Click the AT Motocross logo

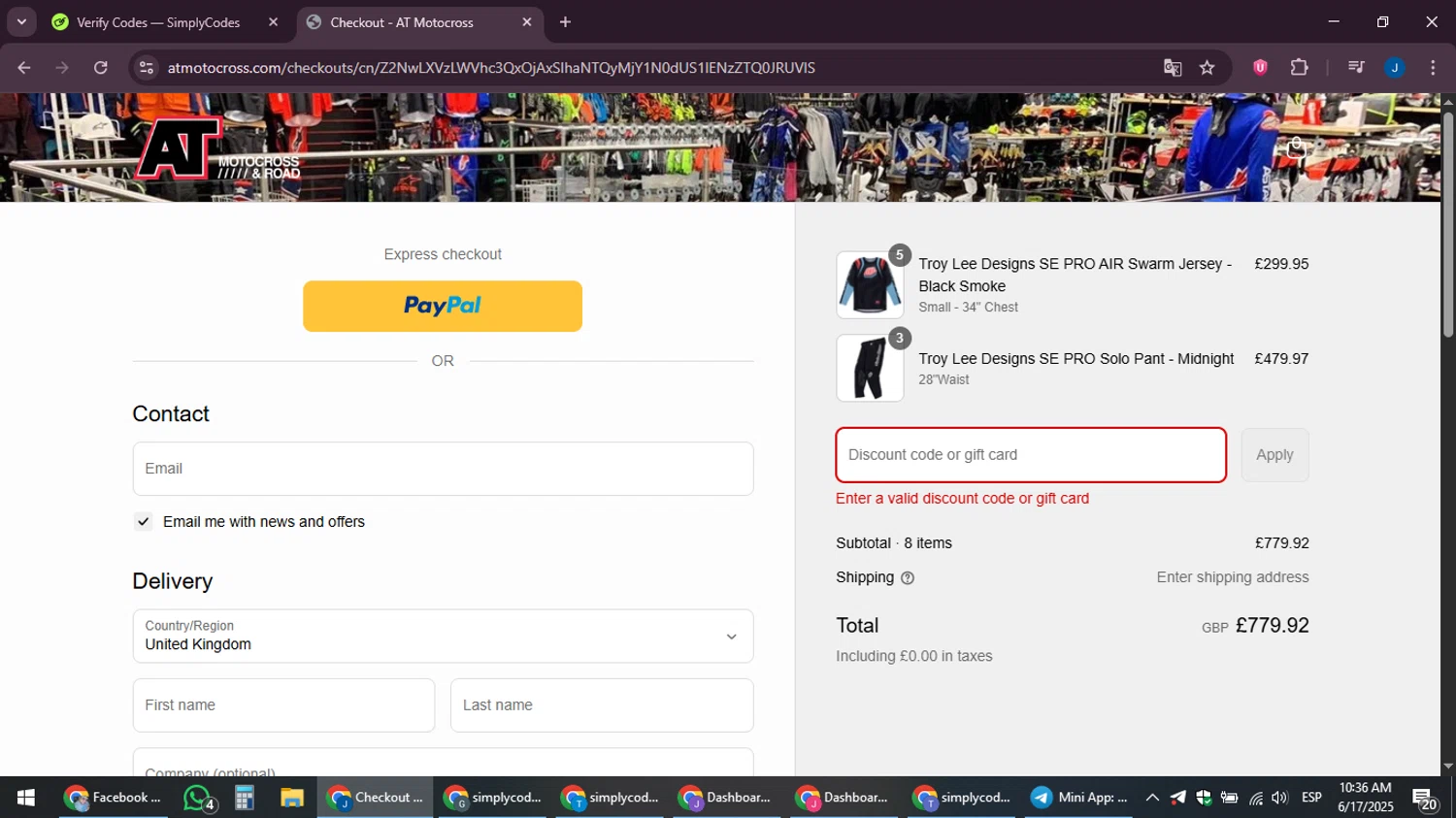[217, 148]
